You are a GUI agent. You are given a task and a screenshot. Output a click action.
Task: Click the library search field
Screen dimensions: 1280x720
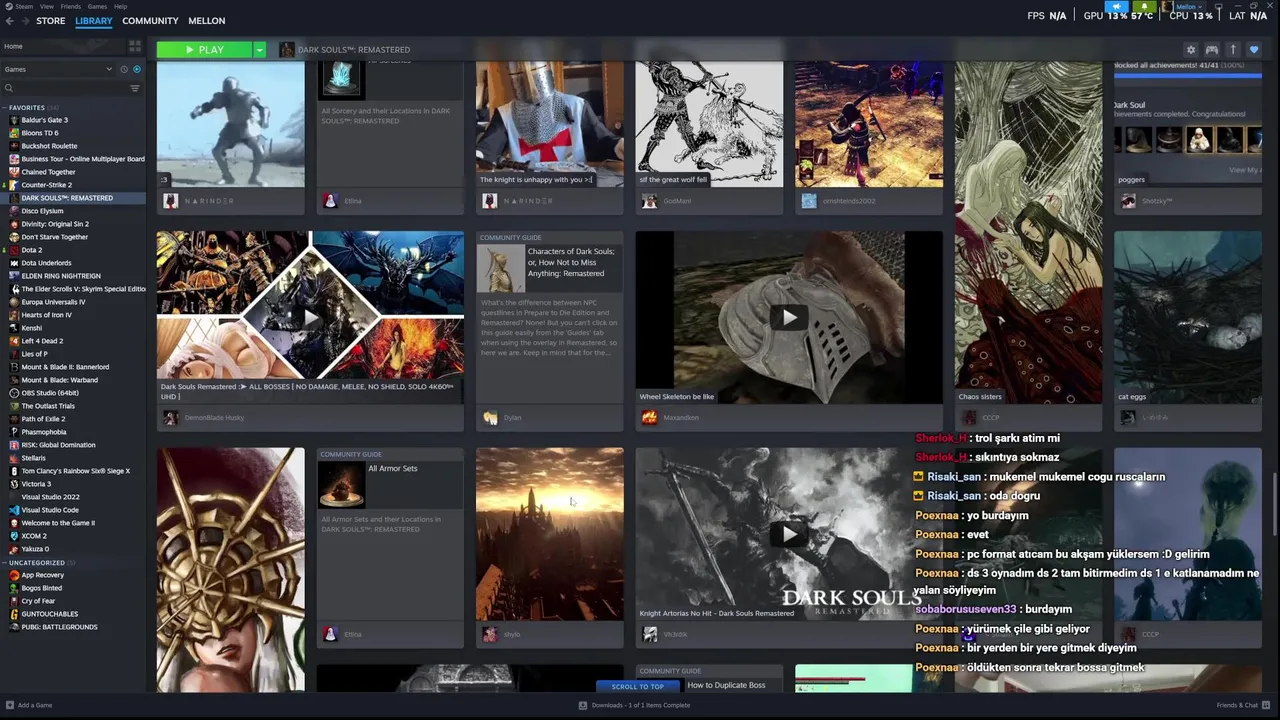coord(65,88)
